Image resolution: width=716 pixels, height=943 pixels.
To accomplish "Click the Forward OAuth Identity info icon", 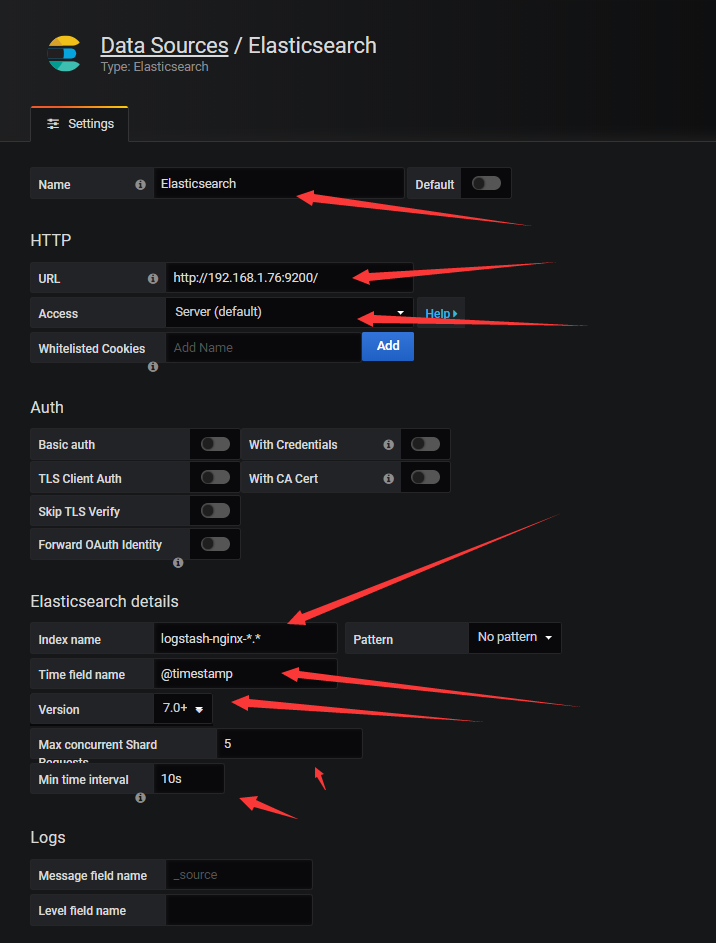I will coord(178,563).
